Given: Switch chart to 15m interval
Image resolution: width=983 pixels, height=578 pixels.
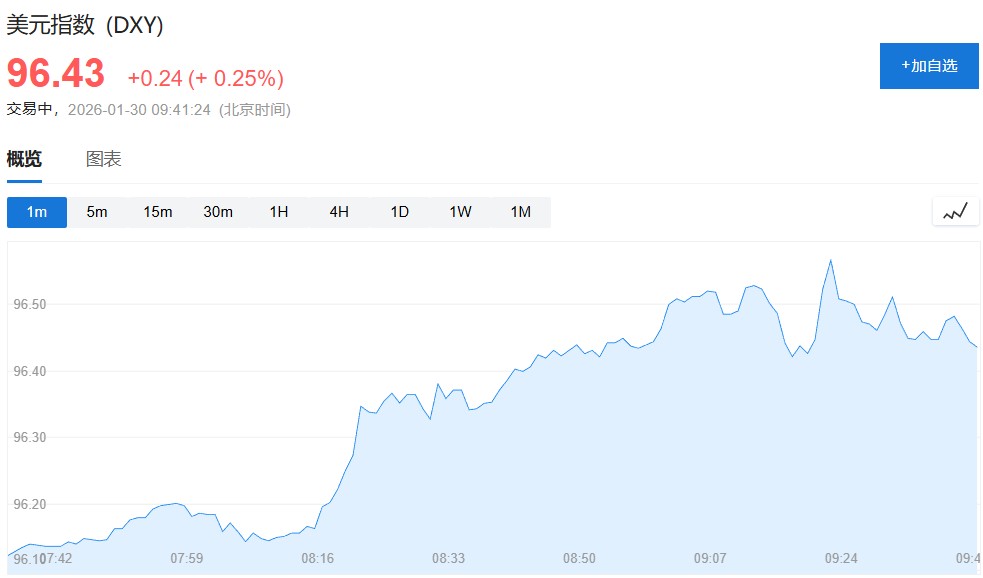Looking at the screenshot, I should [x=158, y=212].
